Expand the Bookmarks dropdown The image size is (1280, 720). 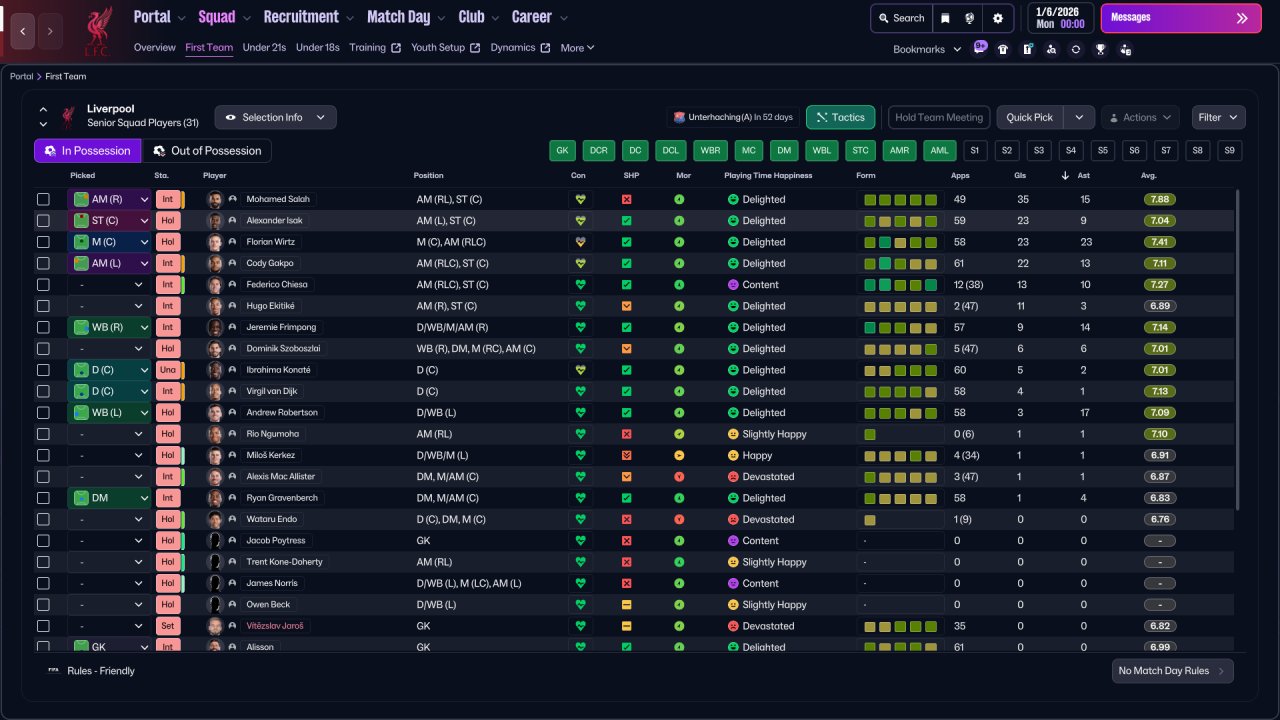[x=927, y=49]
